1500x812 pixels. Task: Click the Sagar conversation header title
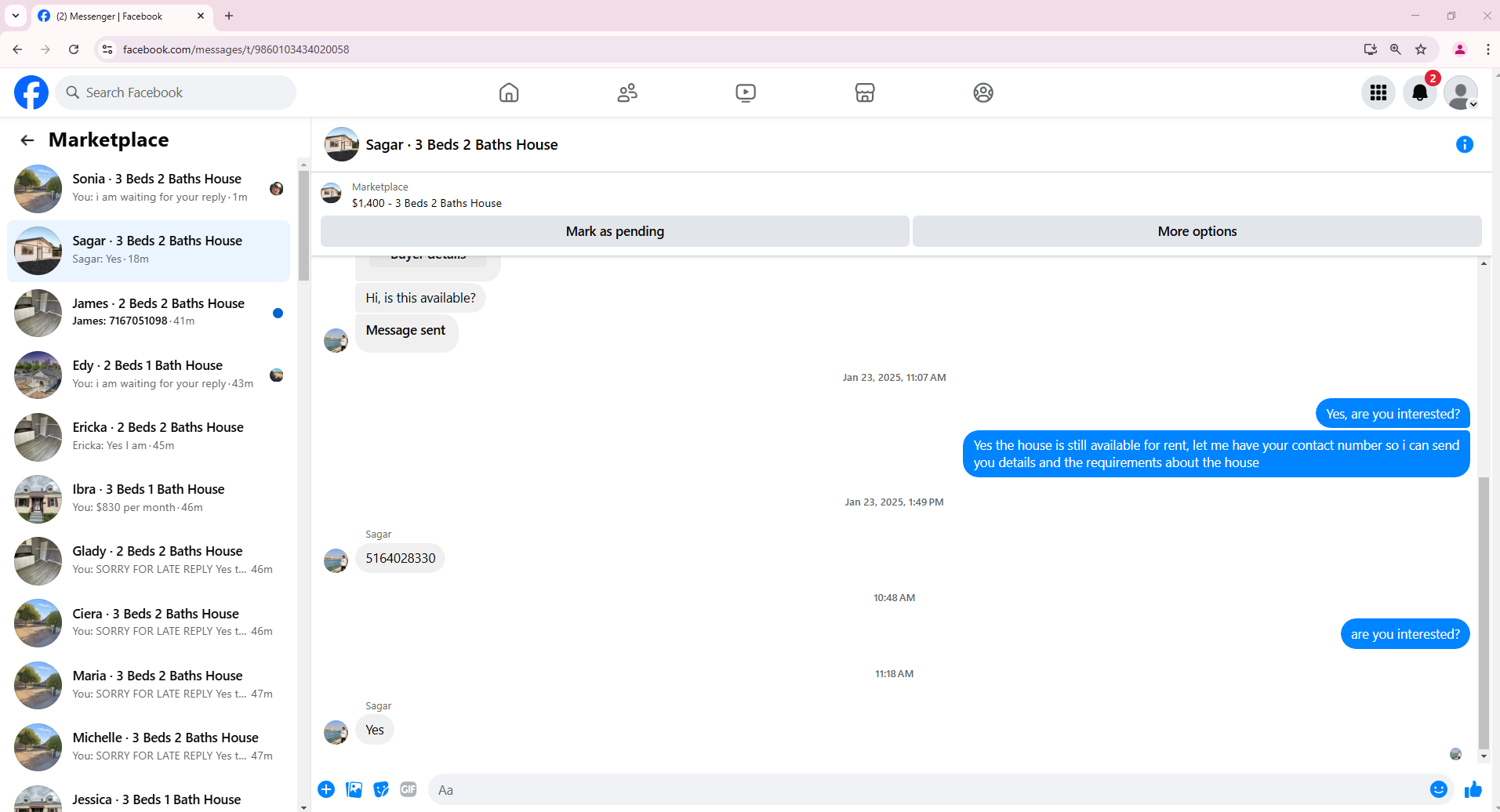coord(462,145)
